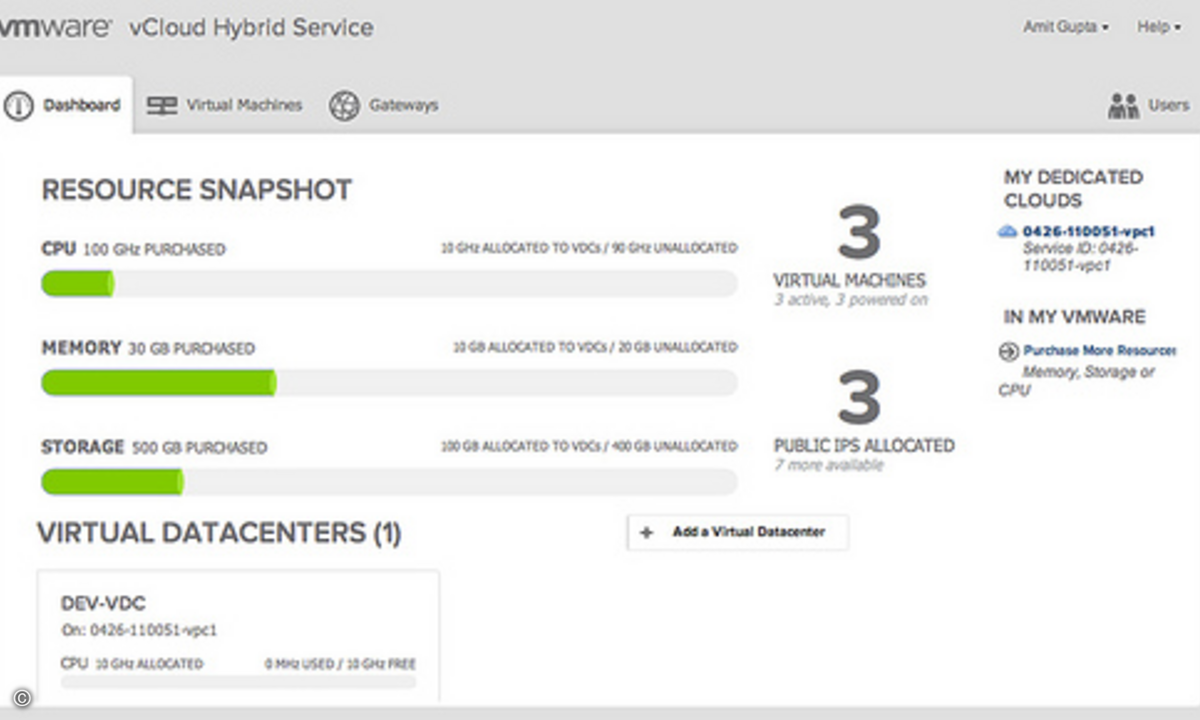Click the cloud icon beside 0426-110051-vpc1
Viewport: 1200px width, 720px height.
[1008, 232]
